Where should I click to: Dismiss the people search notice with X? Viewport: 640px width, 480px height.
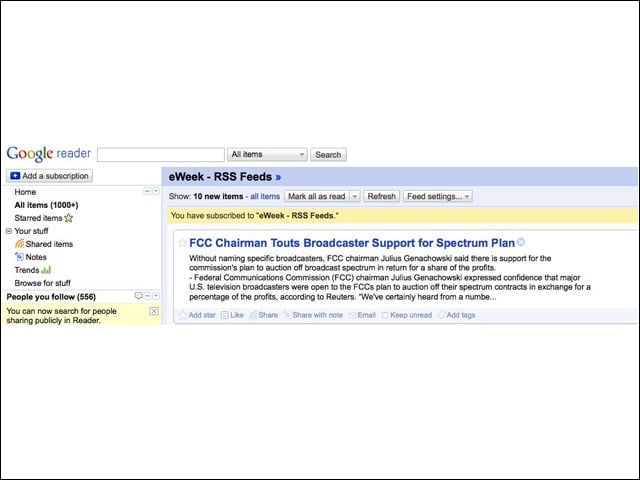pyautogui.click(x=154, y=311)
